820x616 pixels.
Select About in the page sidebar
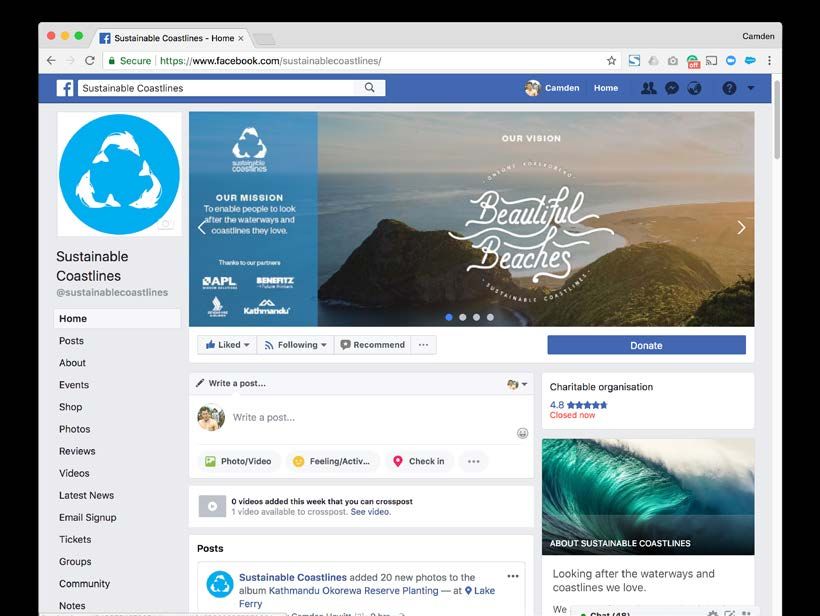tap(72, 362)
